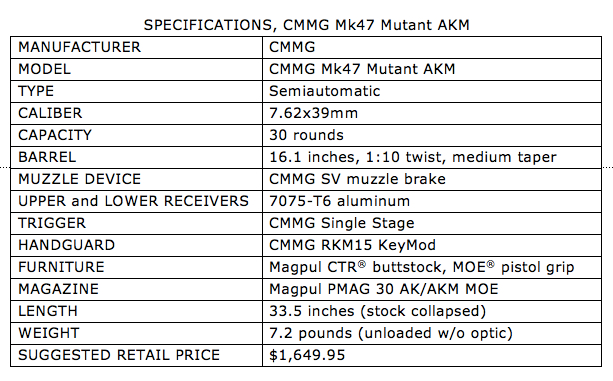The width and height of the screenshot is (613, 381).
Task: Click the Magpul PMAG 30 AK/AKM MOE value
Action: 384,289
